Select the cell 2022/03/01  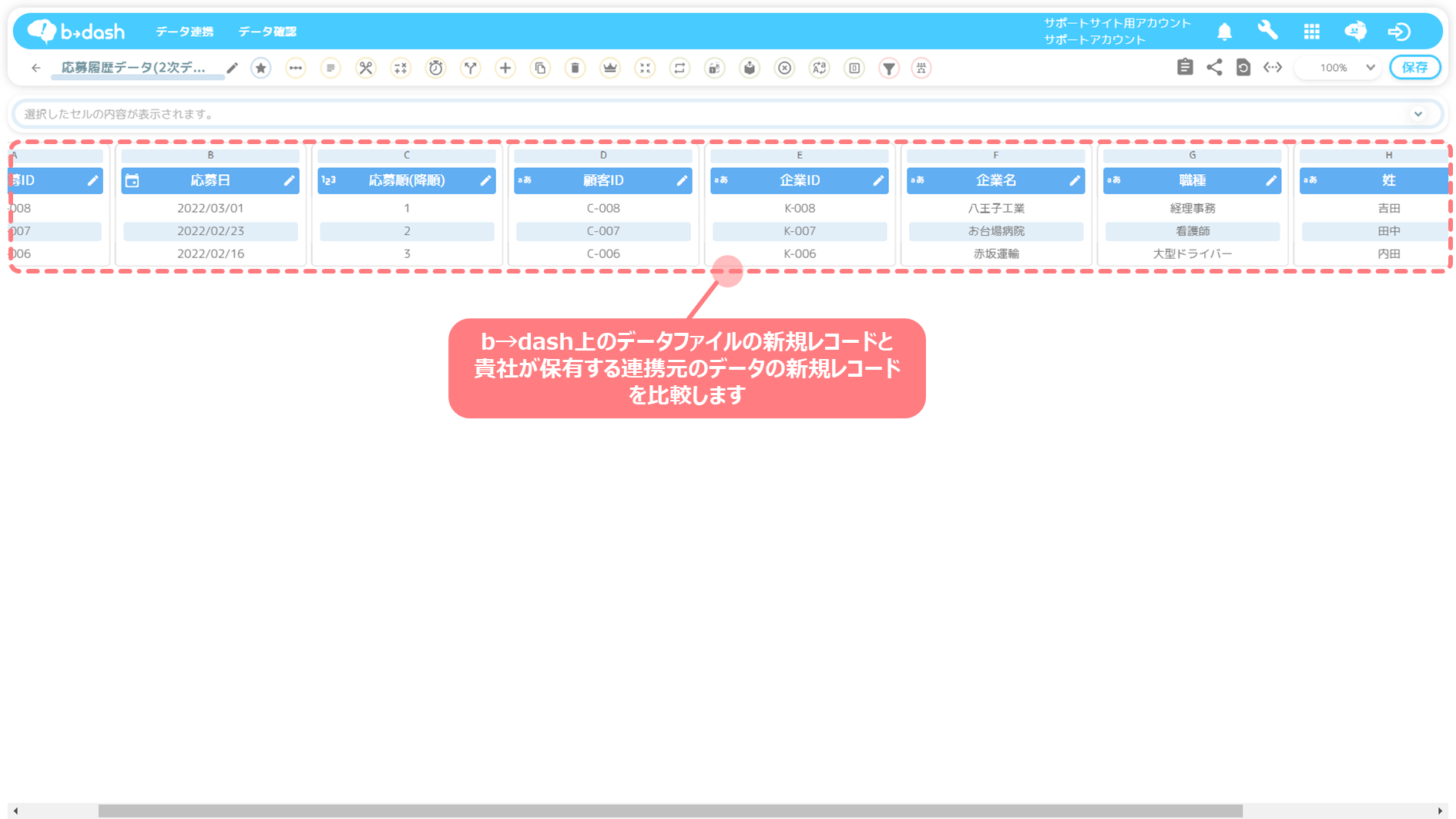210,208
